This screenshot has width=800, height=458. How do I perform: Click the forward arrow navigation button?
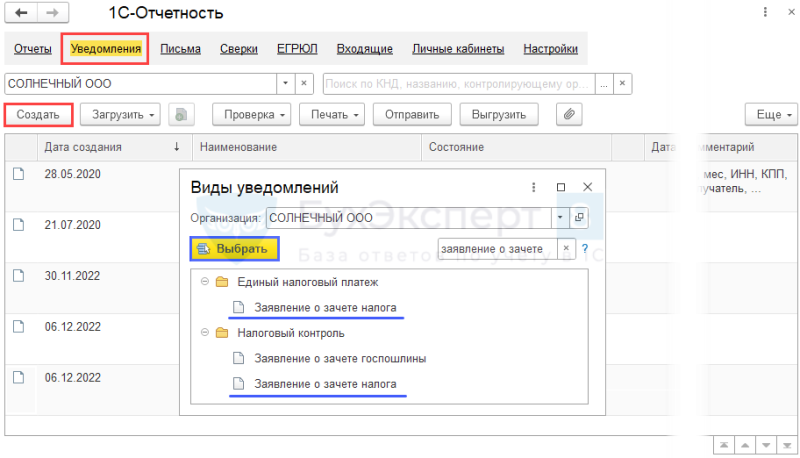point(53,13)
